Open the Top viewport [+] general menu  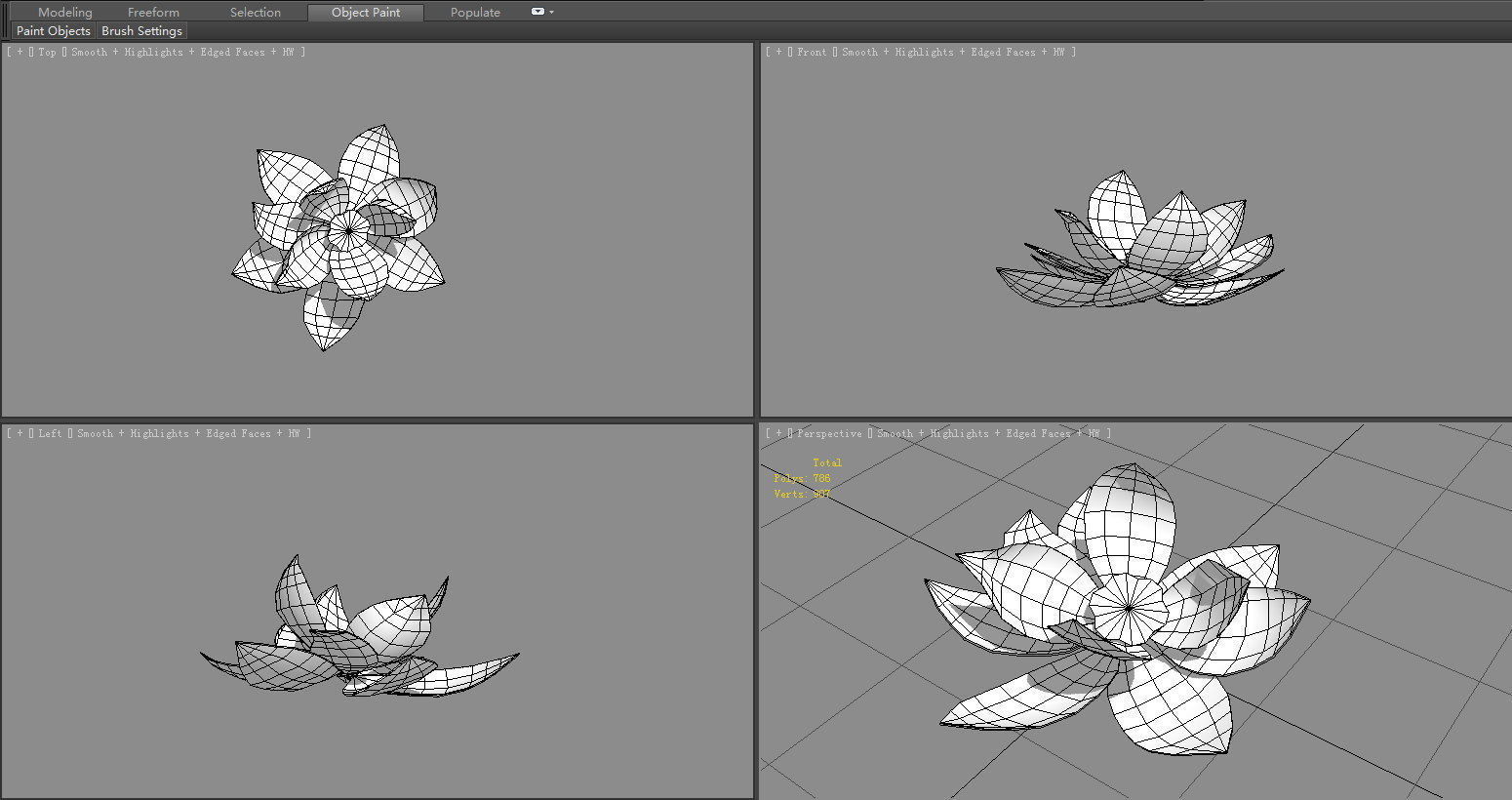tap(20, 53)
